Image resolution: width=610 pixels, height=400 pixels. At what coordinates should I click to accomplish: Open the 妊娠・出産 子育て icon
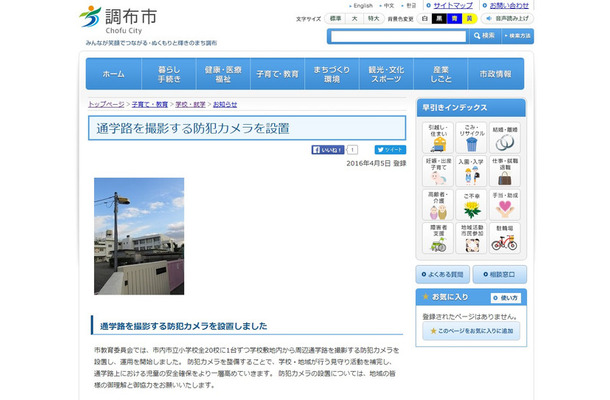pos(437,171)
